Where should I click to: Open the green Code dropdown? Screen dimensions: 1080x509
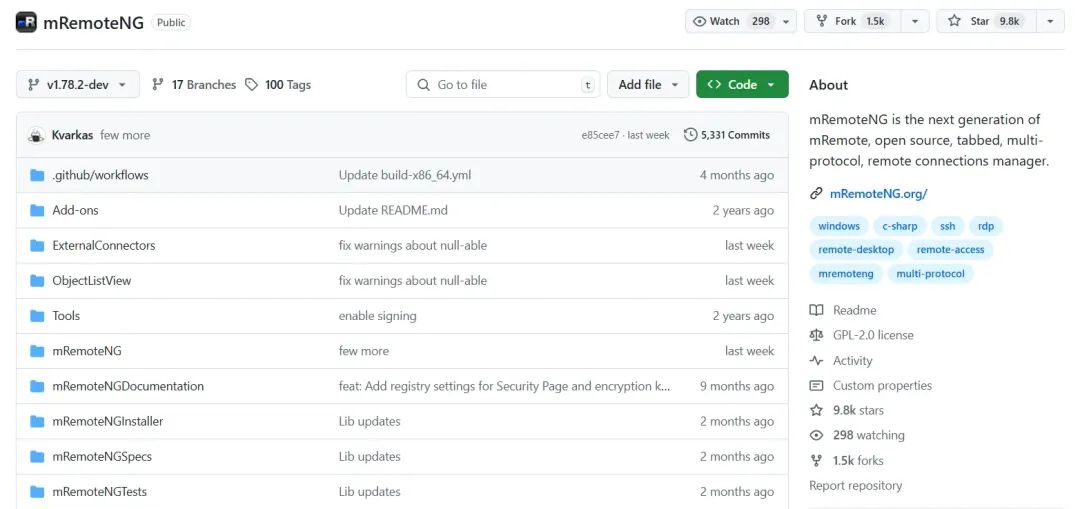[742, 85]
